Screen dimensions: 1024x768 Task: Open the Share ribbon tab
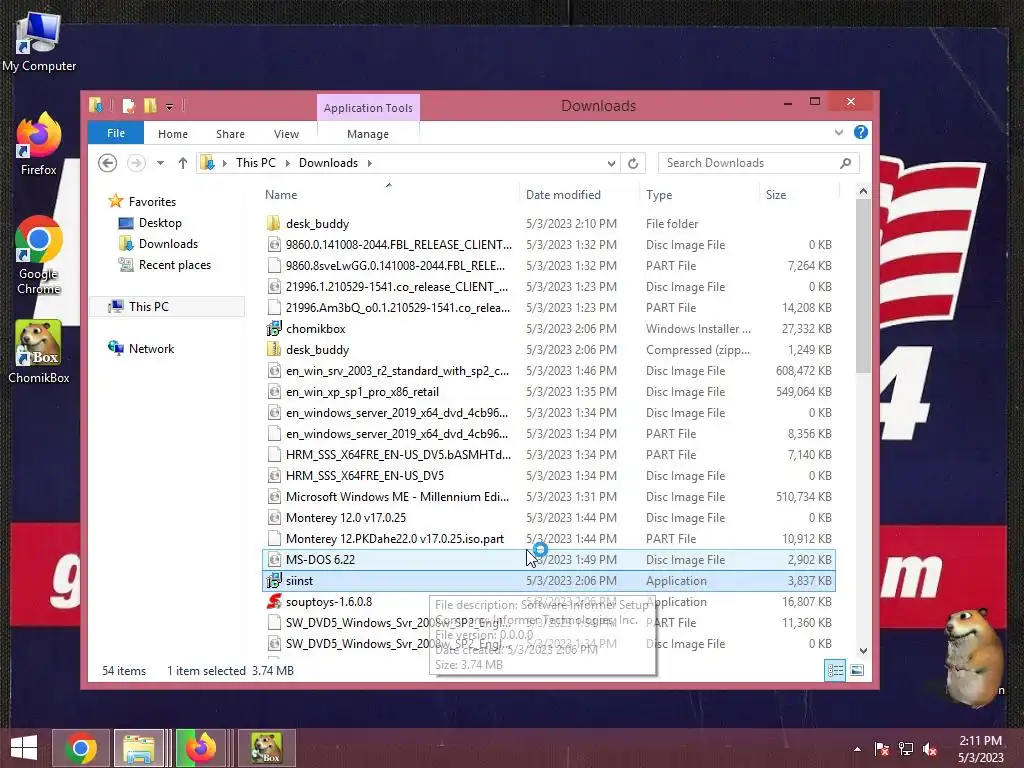click(x=230, y=134)
